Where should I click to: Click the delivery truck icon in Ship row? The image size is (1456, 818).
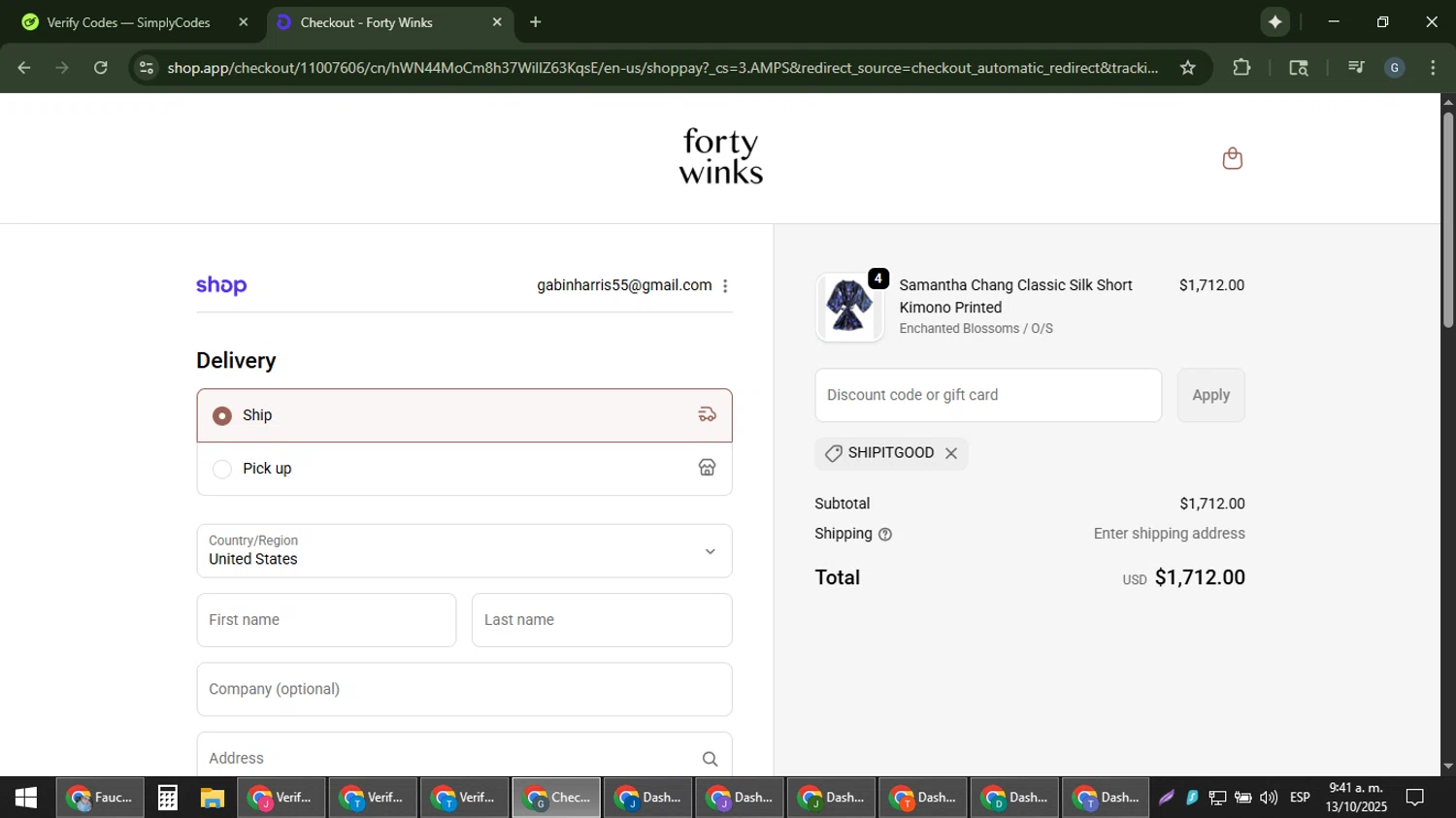[x=707, y=414]
